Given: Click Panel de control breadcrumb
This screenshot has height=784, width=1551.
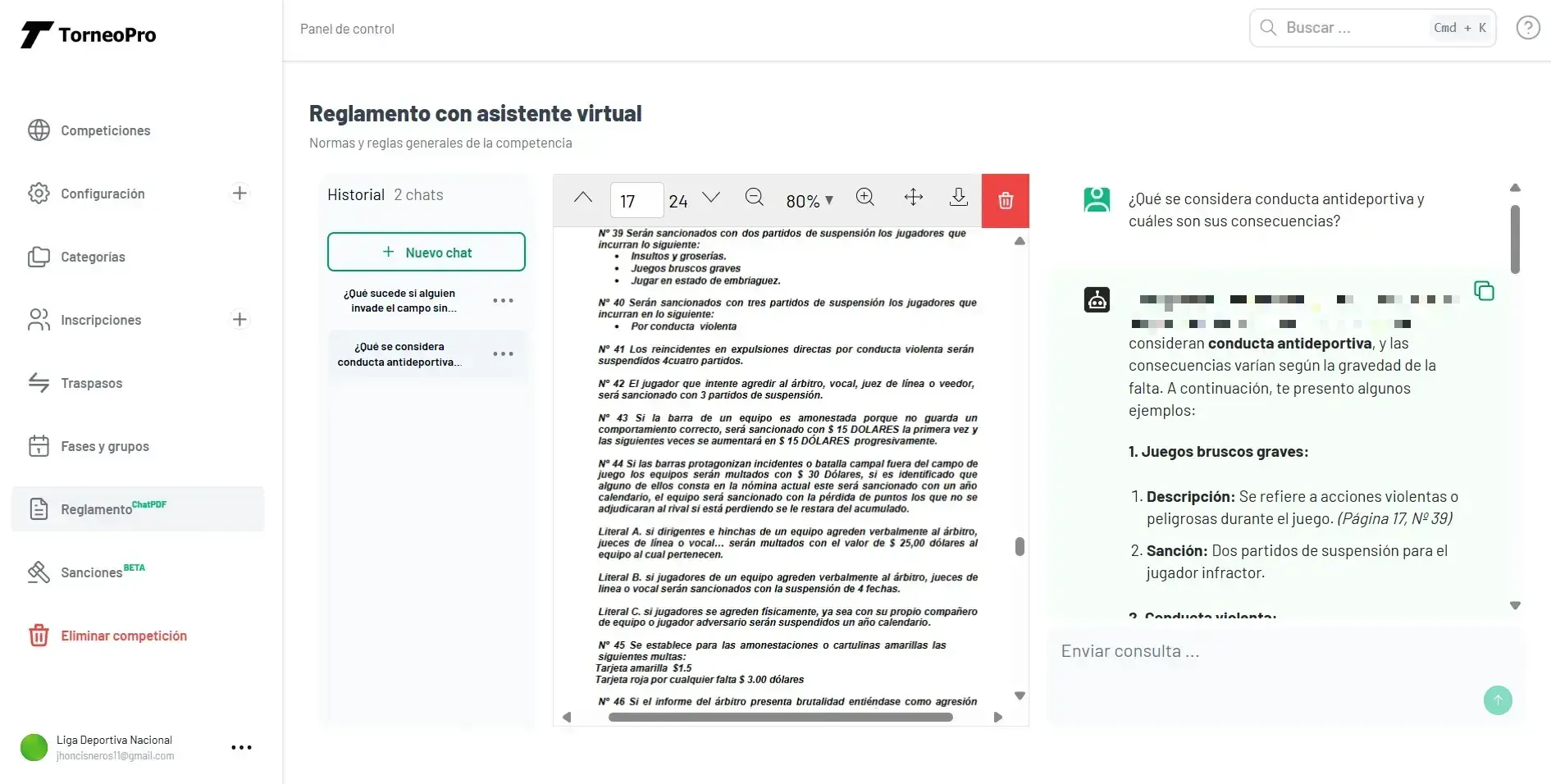Looking at the screenshot, I should [x=347, y=29].
